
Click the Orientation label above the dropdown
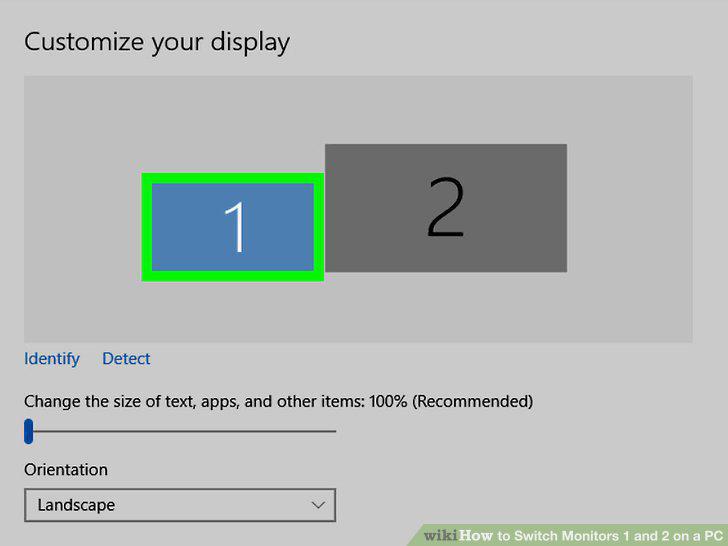coord(66,469)
